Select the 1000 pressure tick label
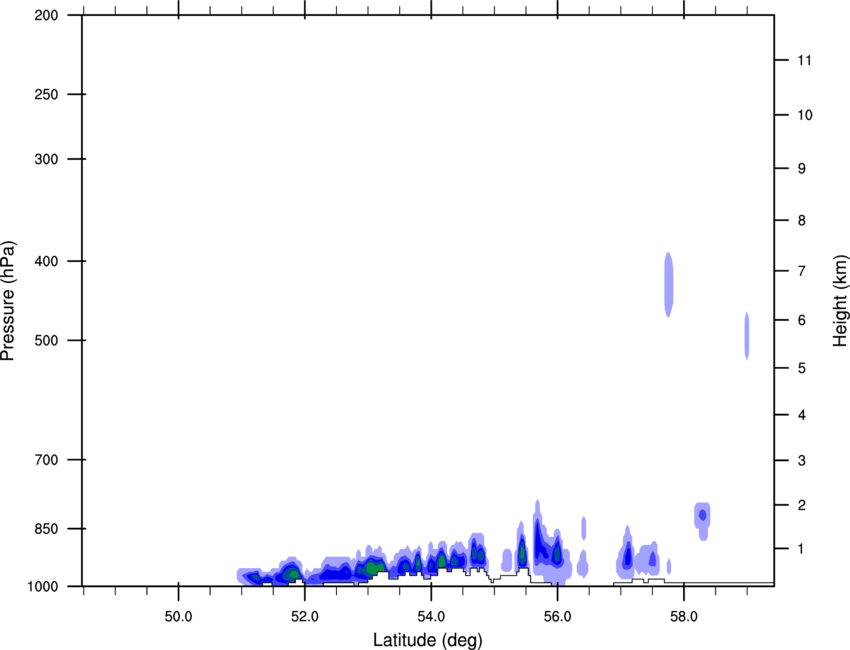Image resolution: width=850 pixels, height=650 pixels. pos(43,587)
